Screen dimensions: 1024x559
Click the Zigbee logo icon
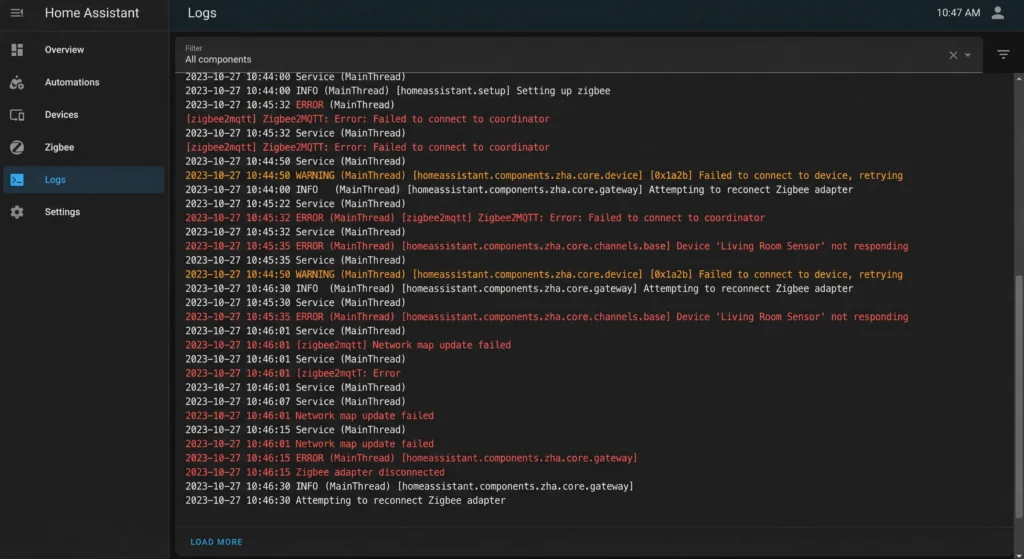point(17,148)
